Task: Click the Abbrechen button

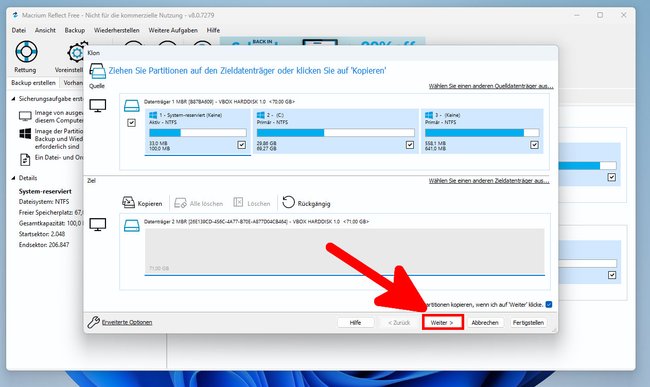Action: click(x=485, y=322)
